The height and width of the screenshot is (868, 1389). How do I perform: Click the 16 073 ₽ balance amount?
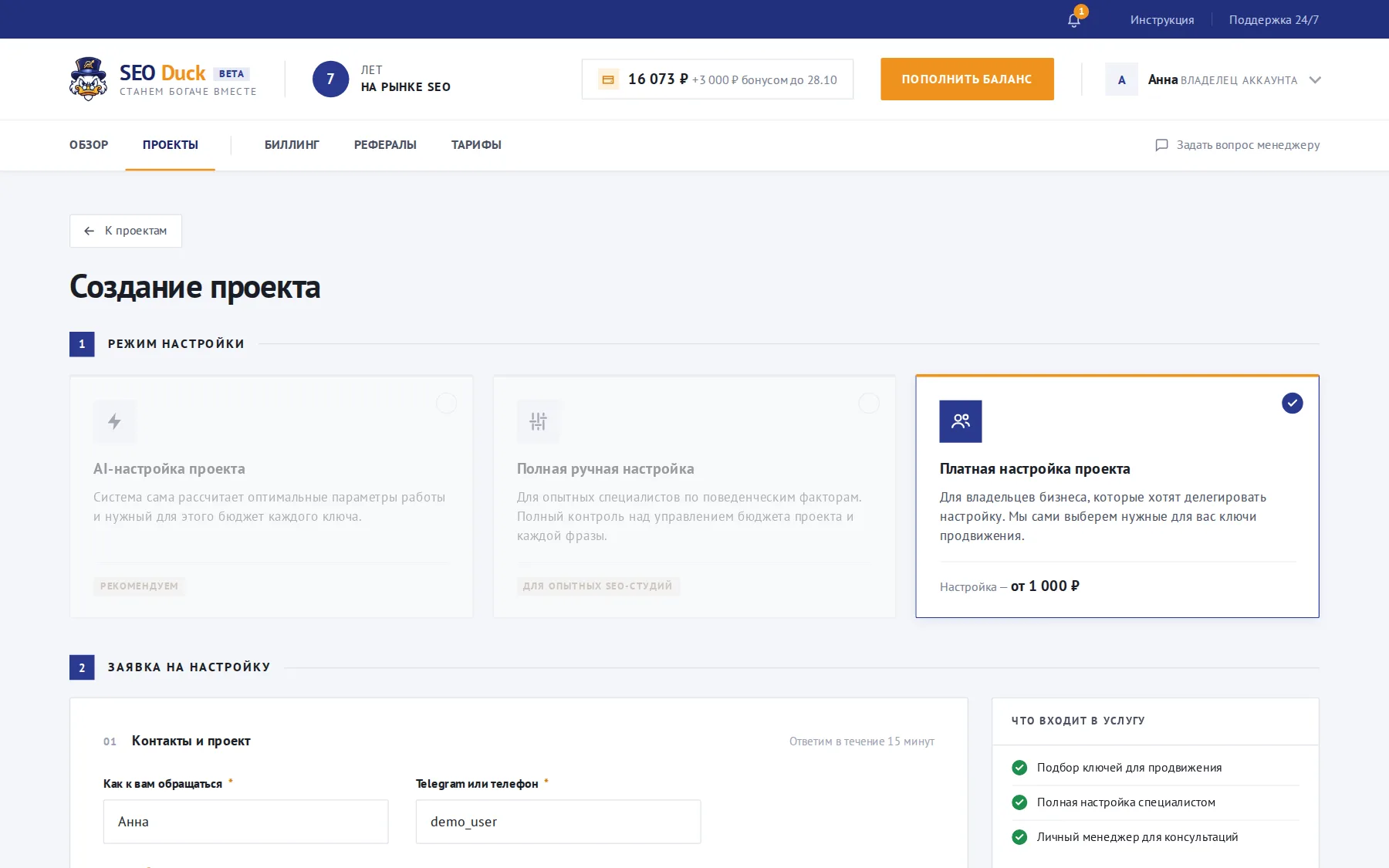coord(657,79)
